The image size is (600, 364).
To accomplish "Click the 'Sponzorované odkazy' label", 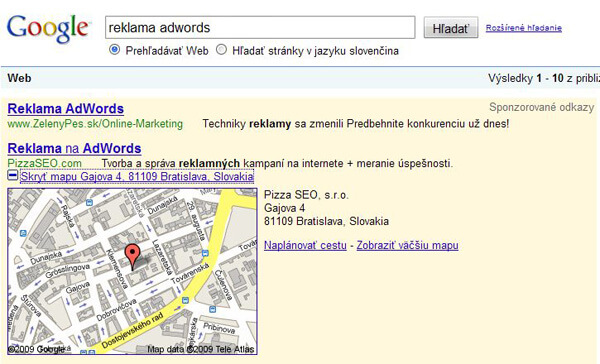I will coord(541,107).
